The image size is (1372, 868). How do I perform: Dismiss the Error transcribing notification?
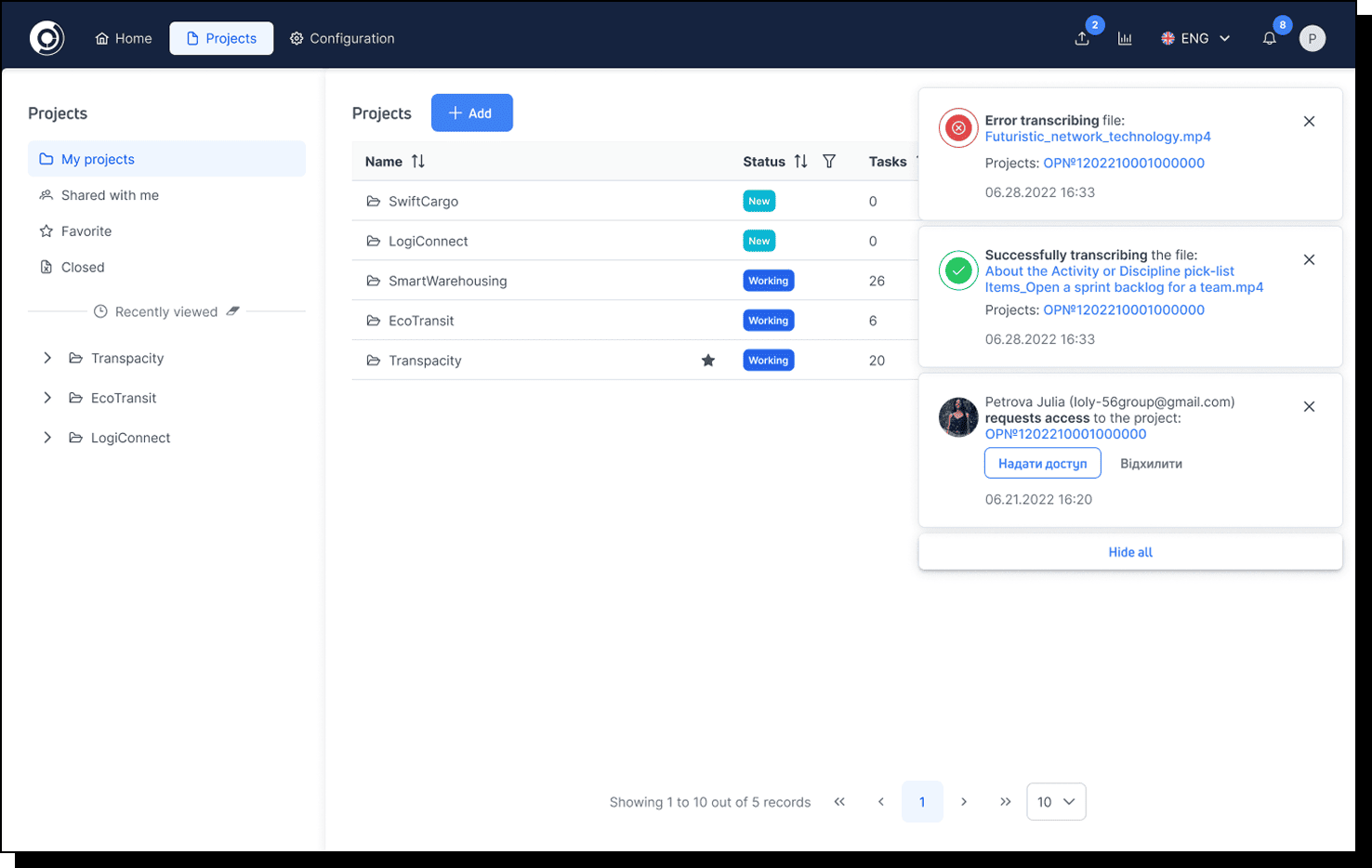pos(1309,122)
